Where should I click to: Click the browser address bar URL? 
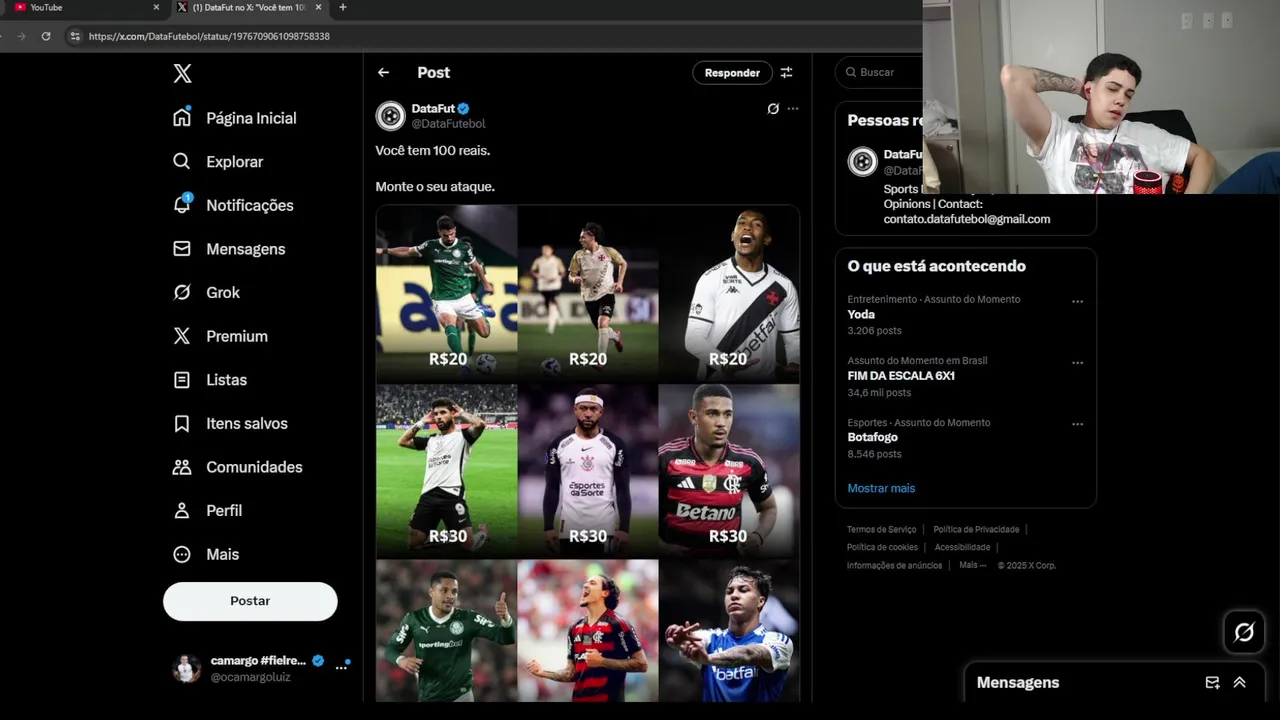pyautogui.click(x=209, y=36)
